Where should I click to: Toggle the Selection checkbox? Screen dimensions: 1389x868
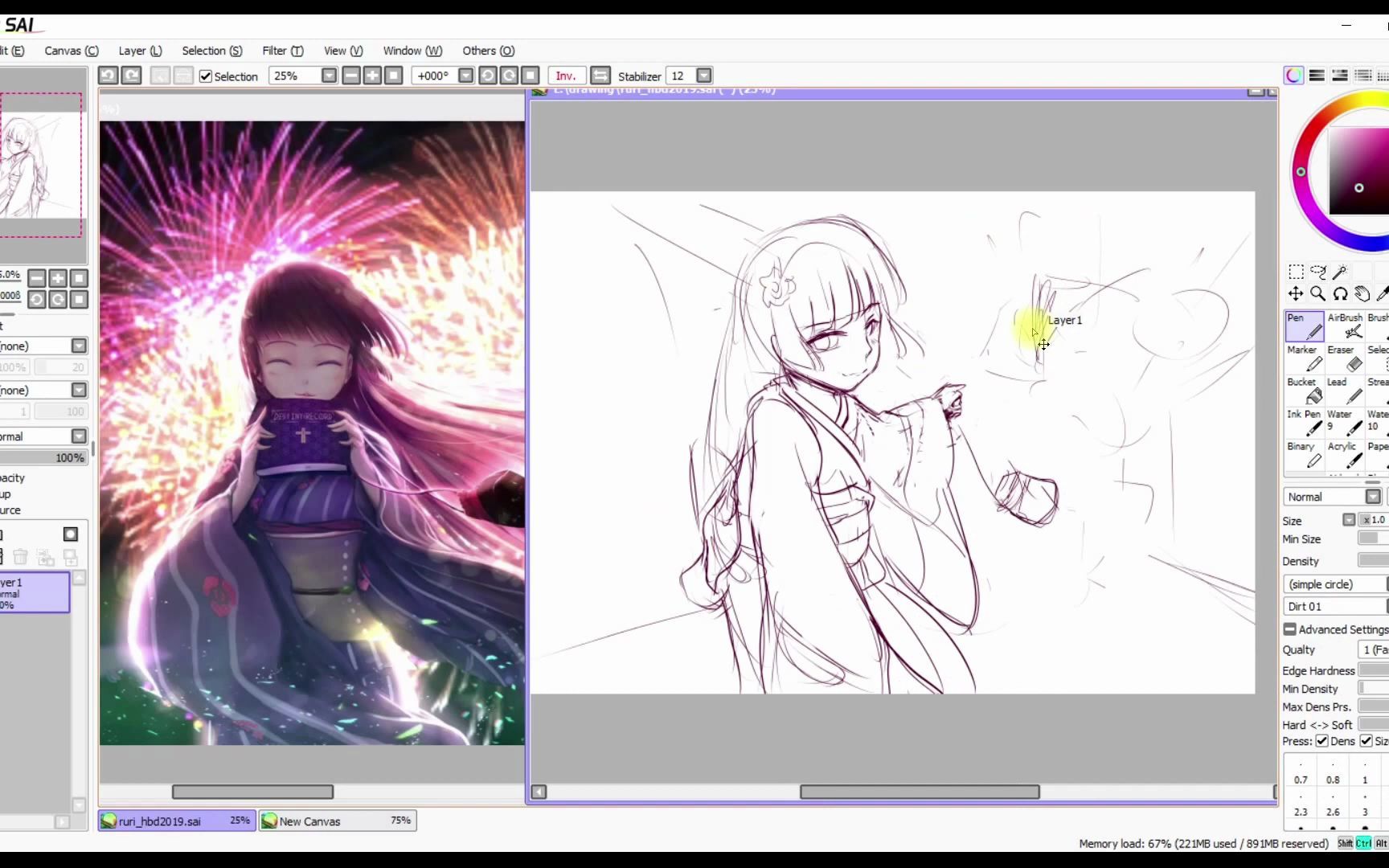click(206, 76)
